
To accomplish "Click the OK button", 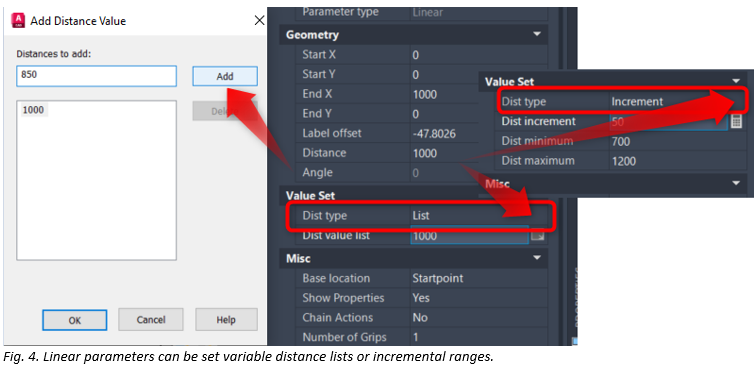I will (75, 320).
